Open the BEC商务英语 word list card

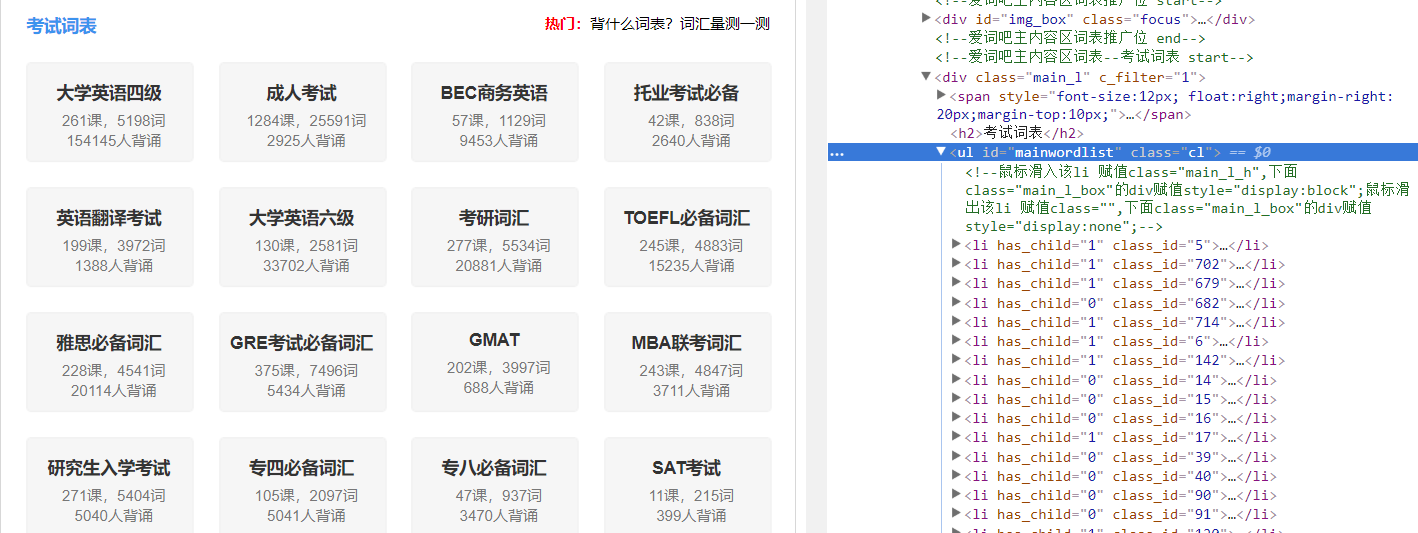pos(495,112)
